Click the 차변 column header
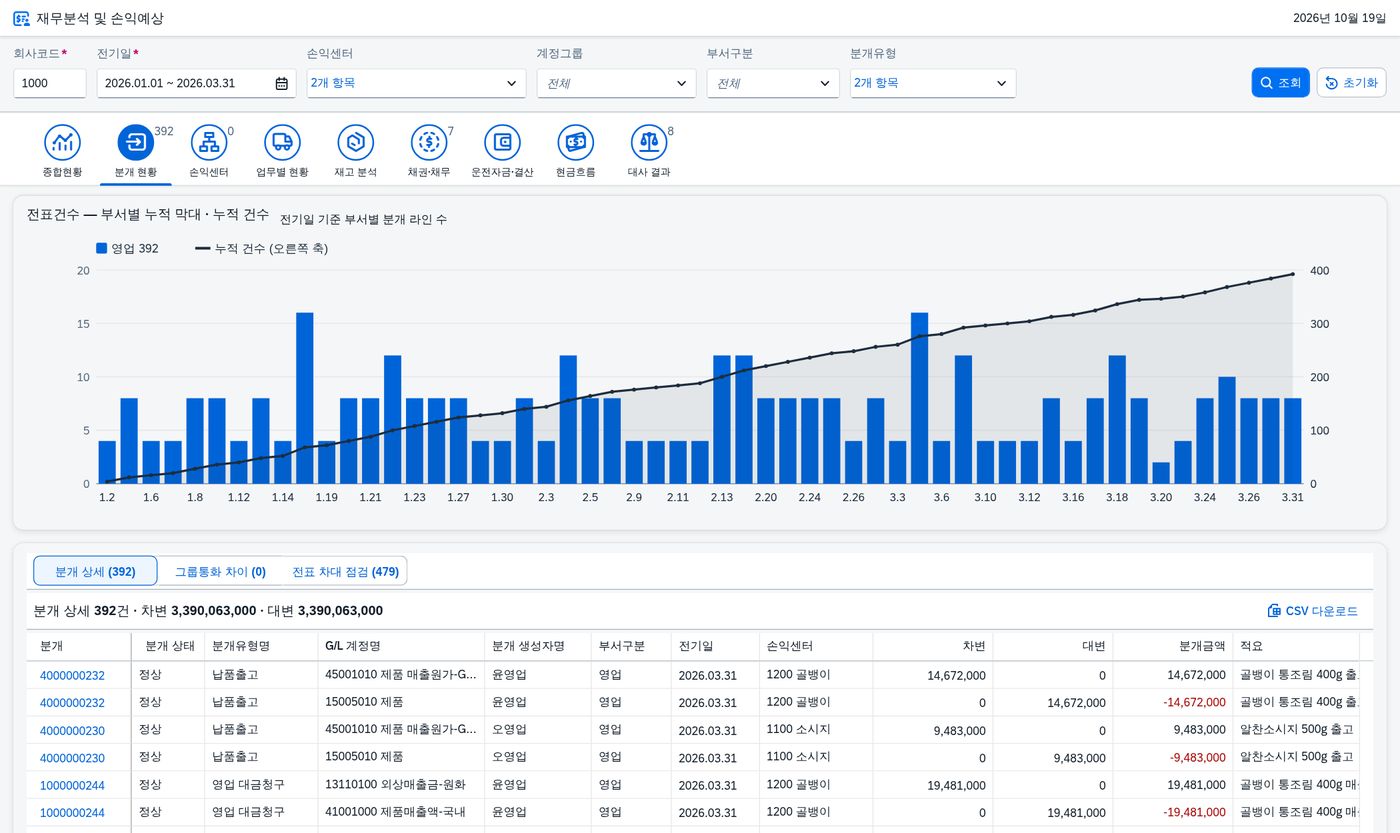The width and height of the screenshot is (1400, 833). [933, 646]
